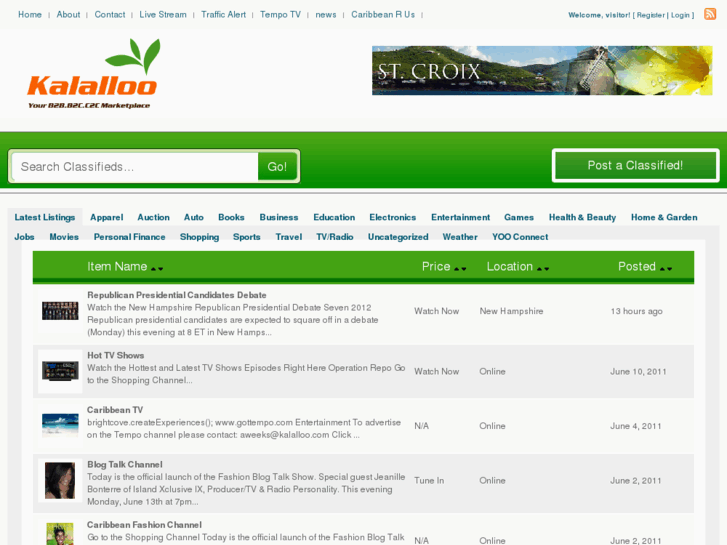Click the Go! search button
The height and width of the screenshot is (545, 727).
tap(277, 167)
